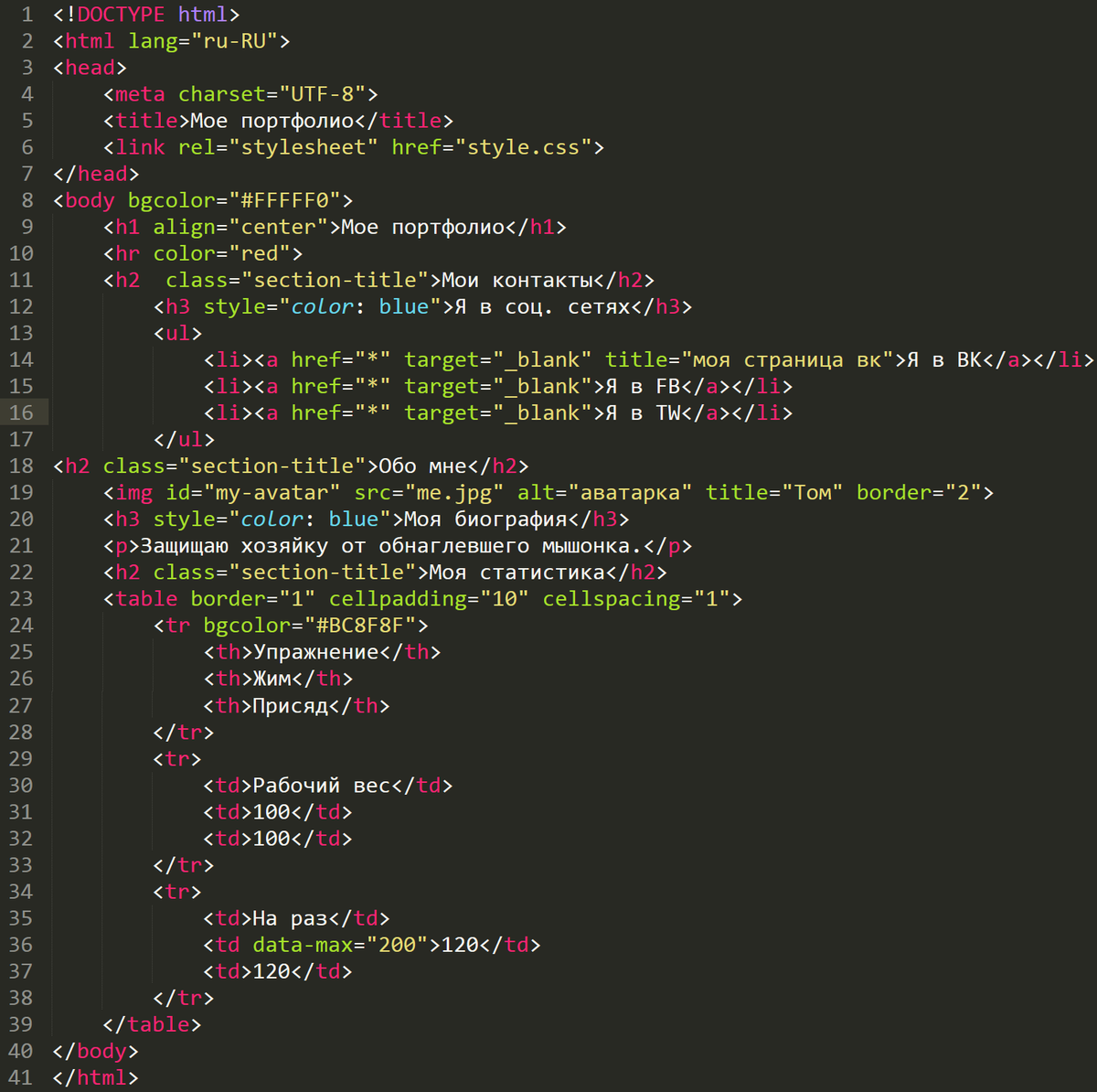Image resolution: width=1097 pixels, height=1092 pixels.
Task: Click the "На раз" cell text
Action: tap(291, 918)
